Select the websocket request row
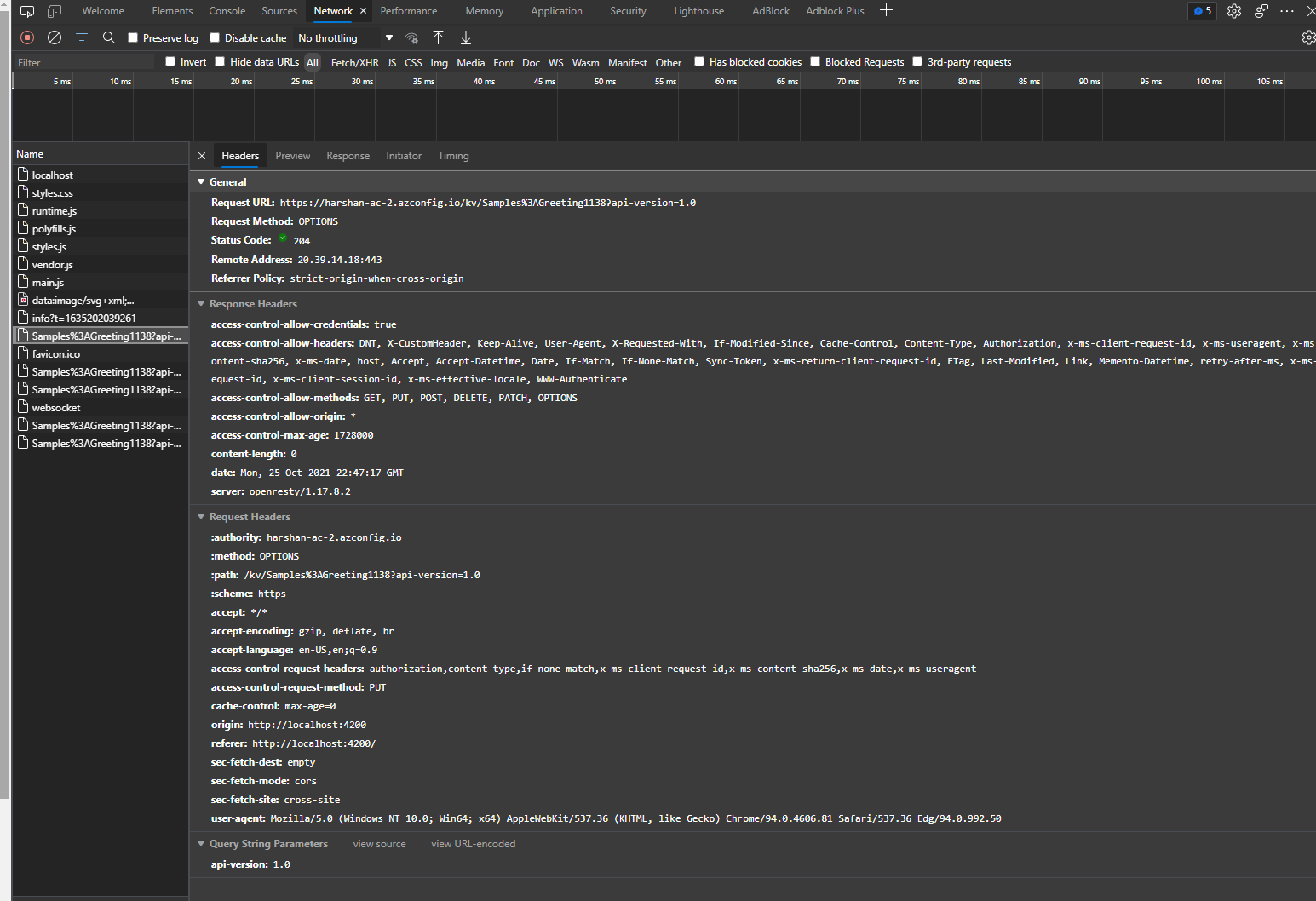 101,408
